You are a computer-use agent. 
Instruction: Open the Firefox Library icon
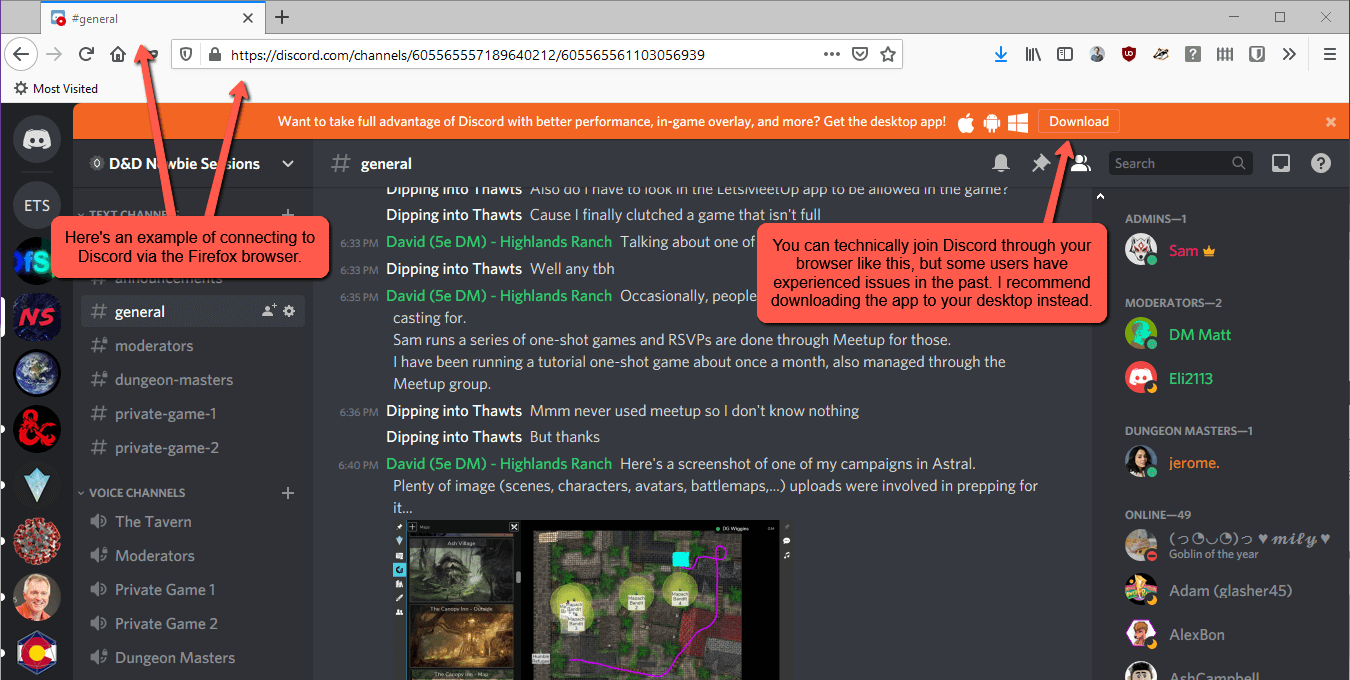[x=1033, y=55]
